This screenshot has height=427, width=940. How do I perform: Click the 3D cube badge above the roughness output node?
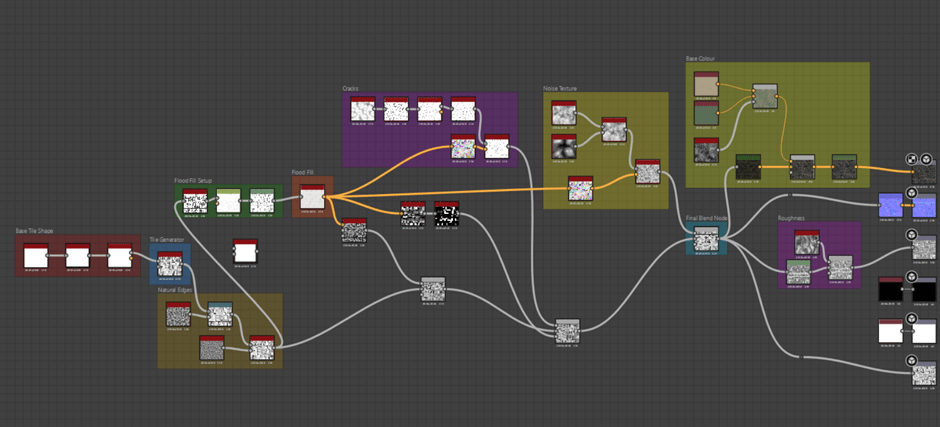(x=911, y=234)
